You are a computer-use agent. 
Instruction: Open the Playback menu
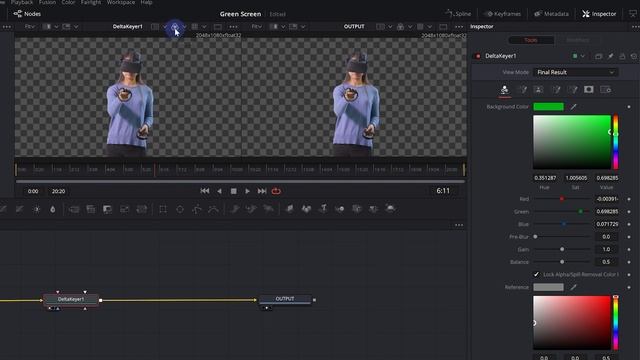(22, 2)
